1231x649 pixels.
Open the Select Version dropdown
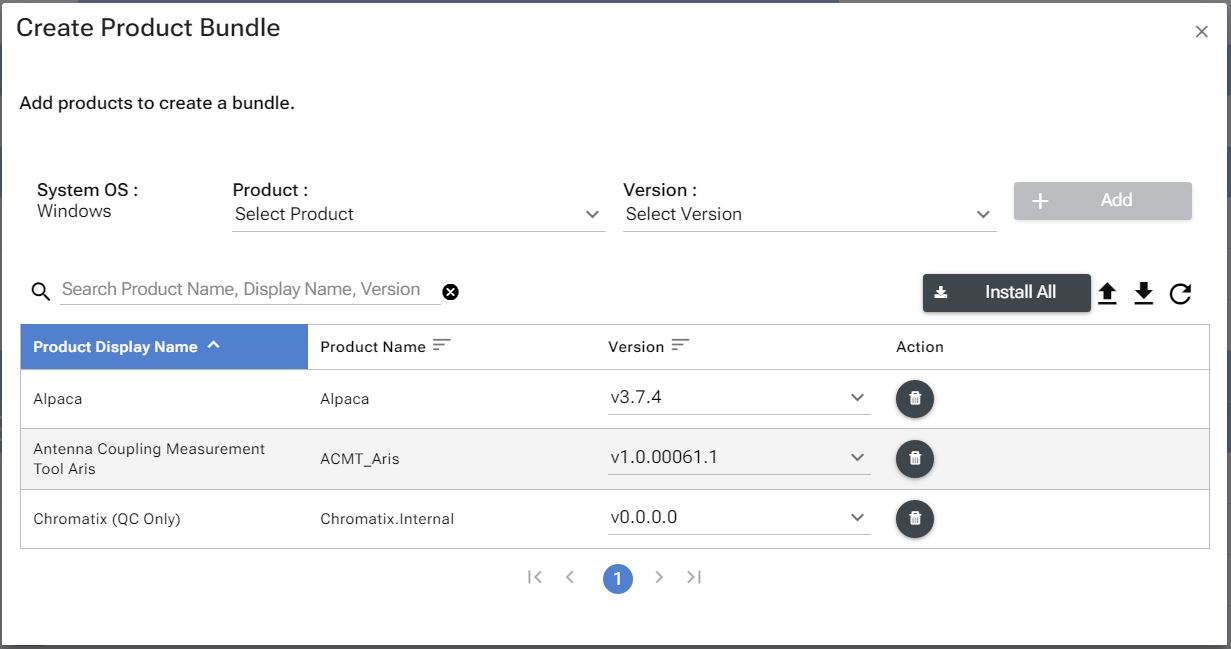[808, 214]
